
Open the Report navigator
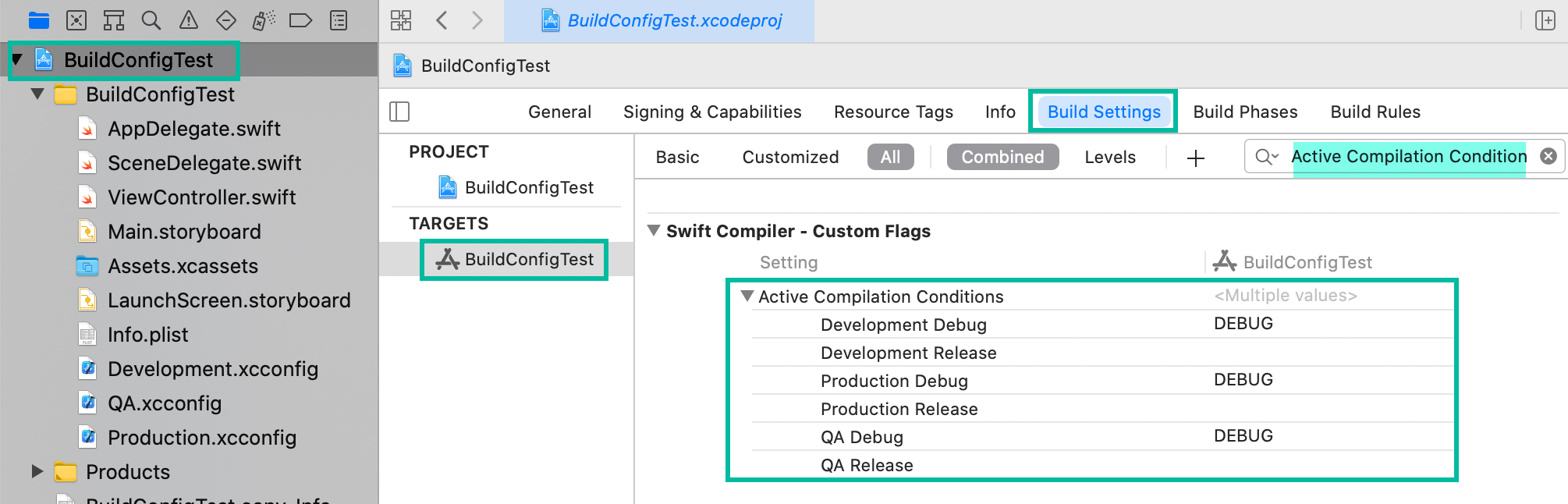[339, 20]
